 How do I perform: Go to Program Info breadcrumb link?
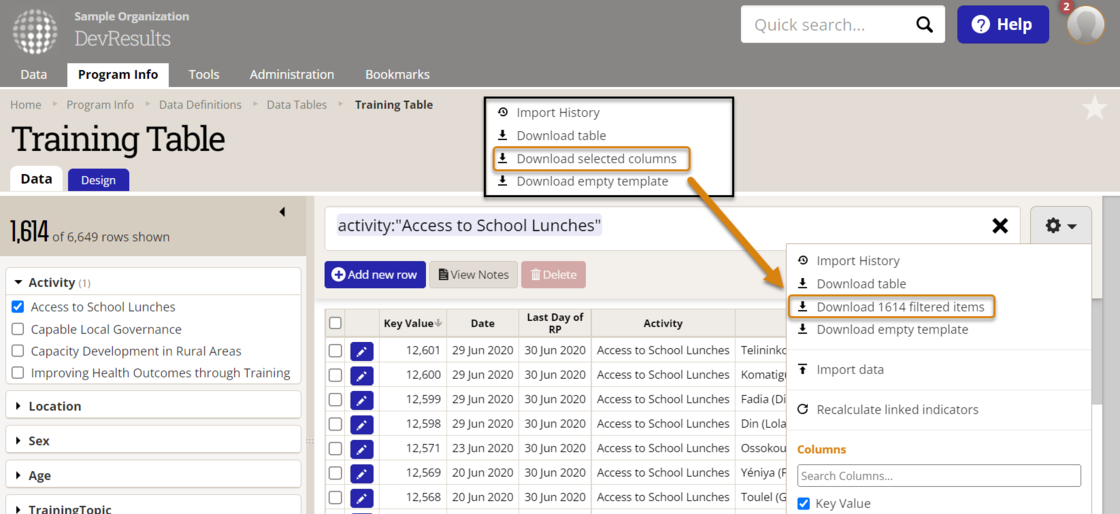[x=100, y=104]
